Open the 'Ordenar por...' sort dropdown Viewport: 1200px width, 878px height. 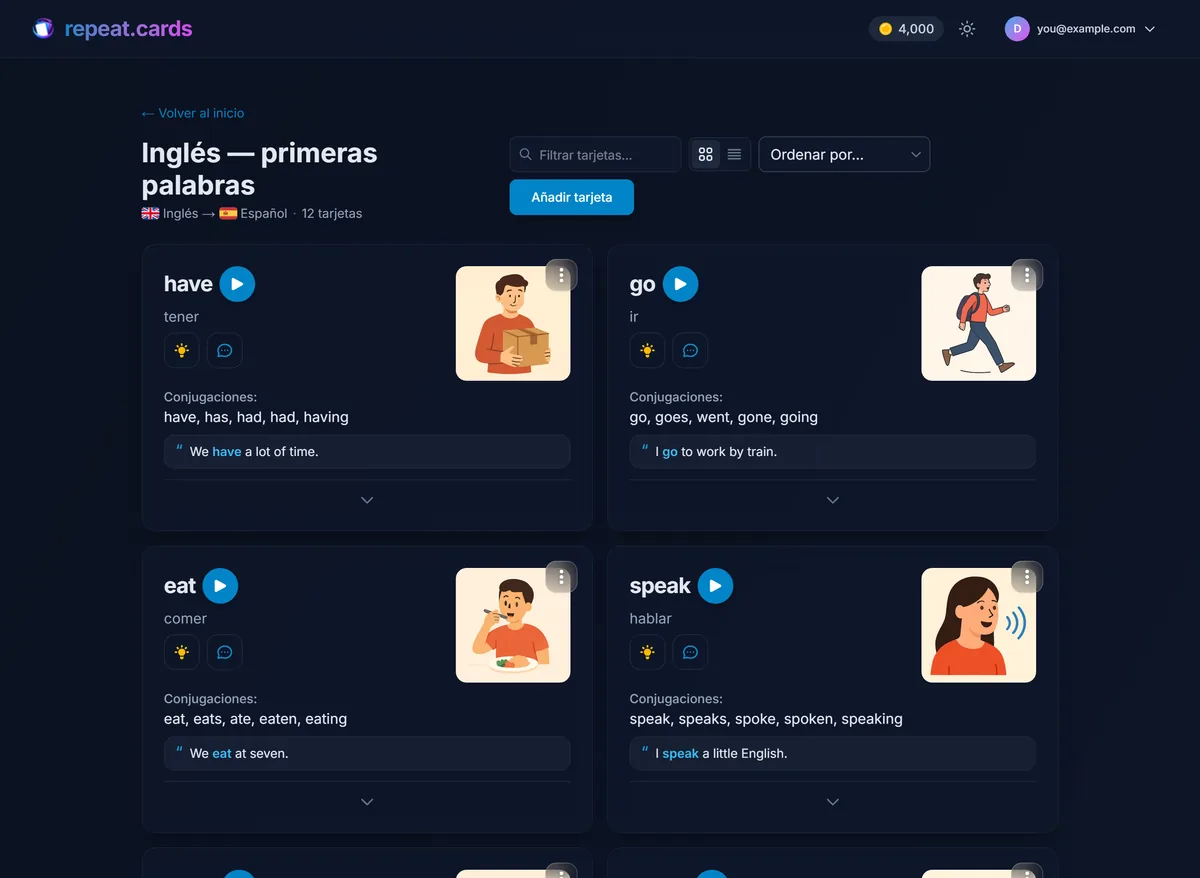[844, 154]
